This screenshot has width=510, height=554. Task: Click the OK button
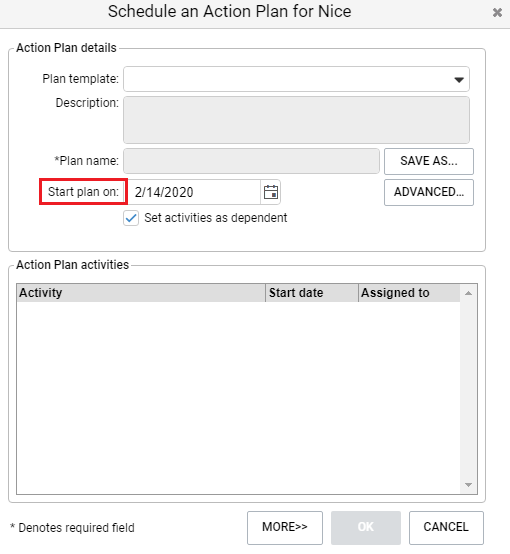tap(366, 527)
